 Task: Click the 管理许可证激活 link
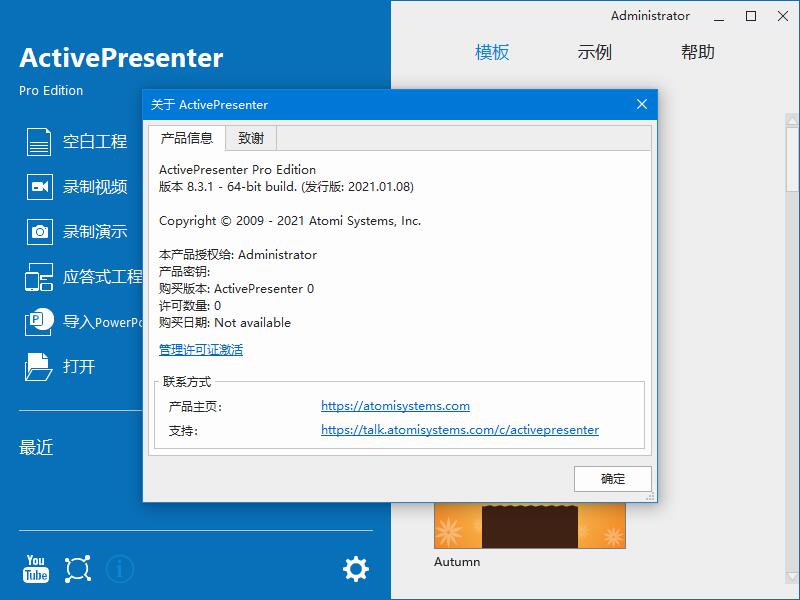(x=201, y=349)
